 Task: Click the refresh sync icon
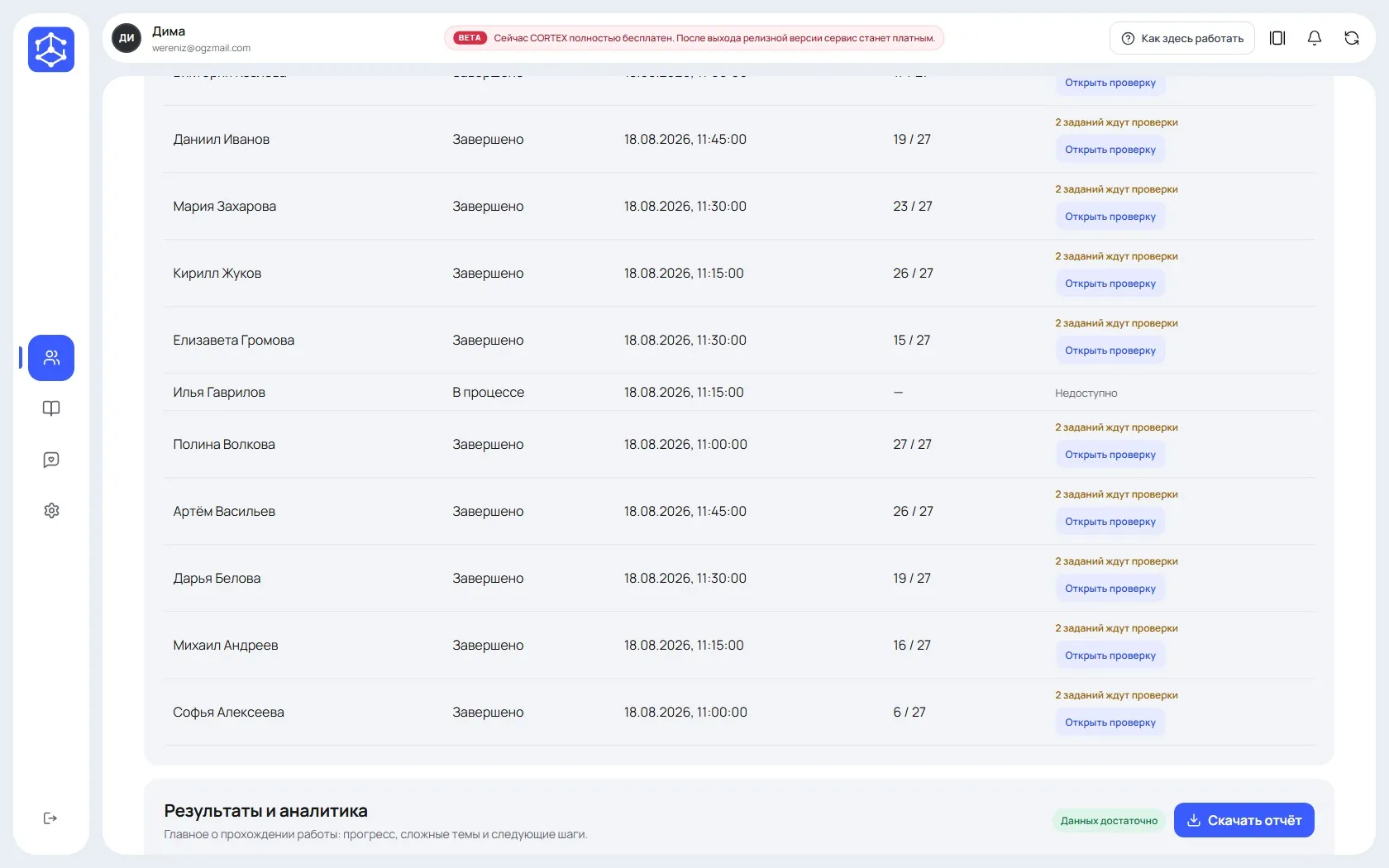click(x=1352, y=38)
